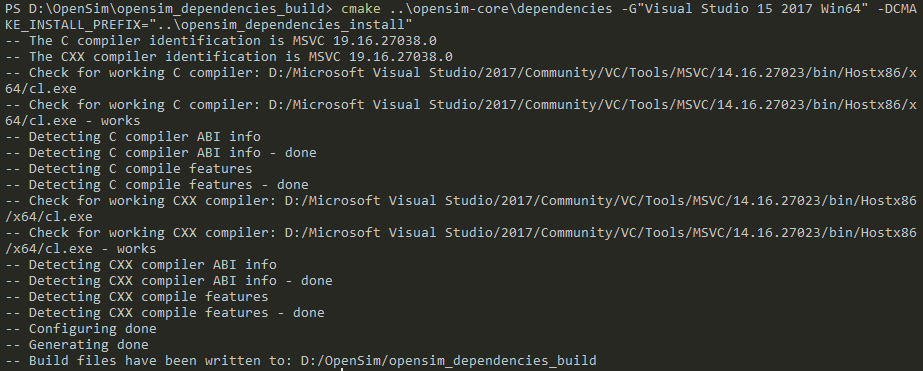923x371 pixels.
Task: Click the D:/OpenSim/opensim_dependencies_build output path
Action: pyautogui.click(x=449, y=360)
